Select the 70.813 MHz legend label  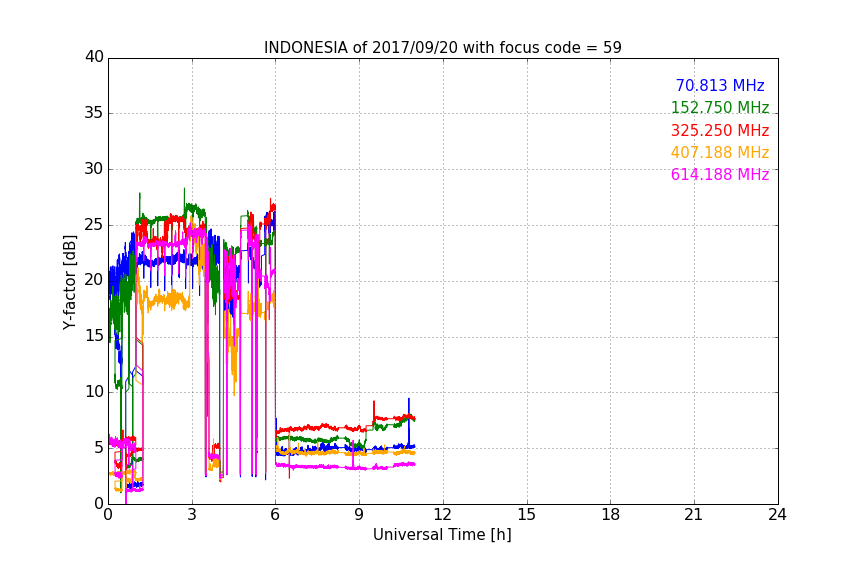pyautogui.click(x=720, y=85)
